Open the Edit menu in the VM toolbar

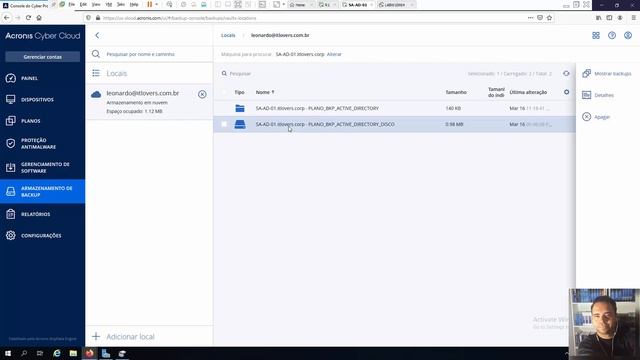click(x=83, y=4)
